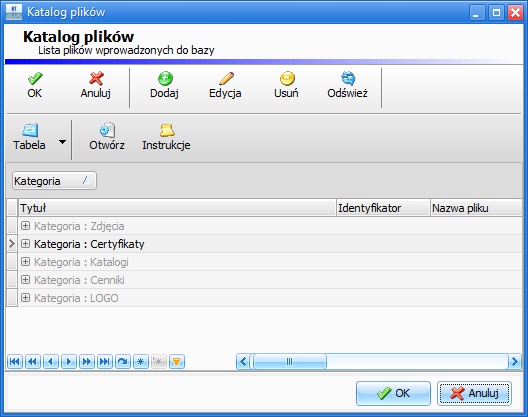Click the horizontal scrollbar thumb

pos(290,362)
